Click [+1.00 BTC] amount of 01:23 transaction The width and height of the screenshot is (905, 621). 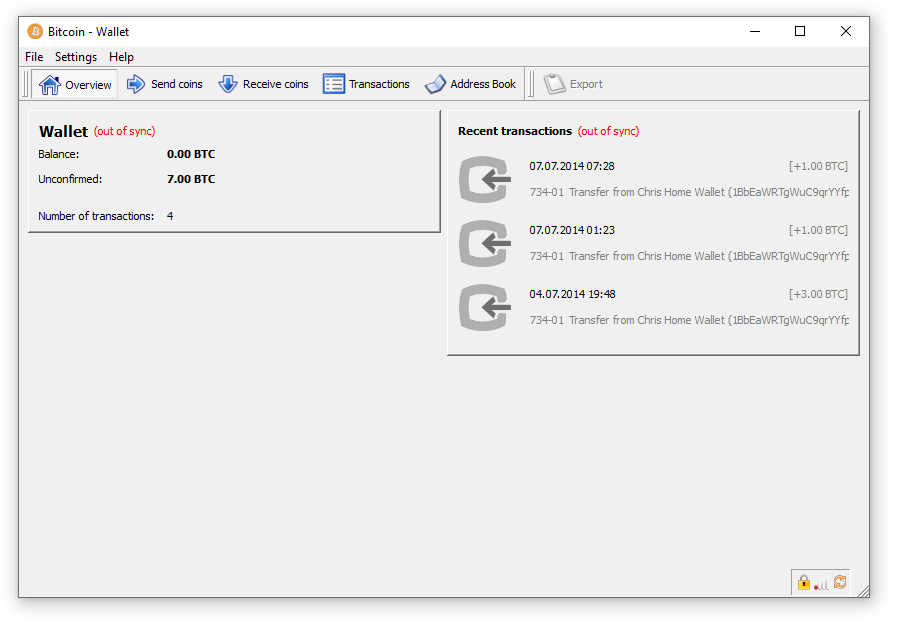click(x=818, y=230)
